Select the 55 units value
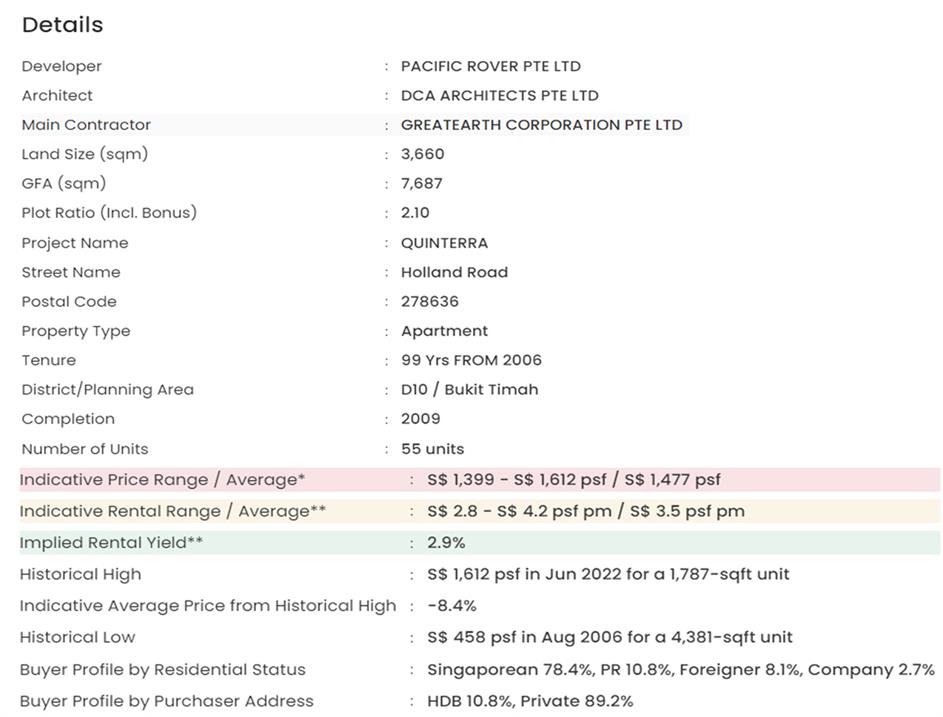943x717 pixels. [x=432, y=449]
